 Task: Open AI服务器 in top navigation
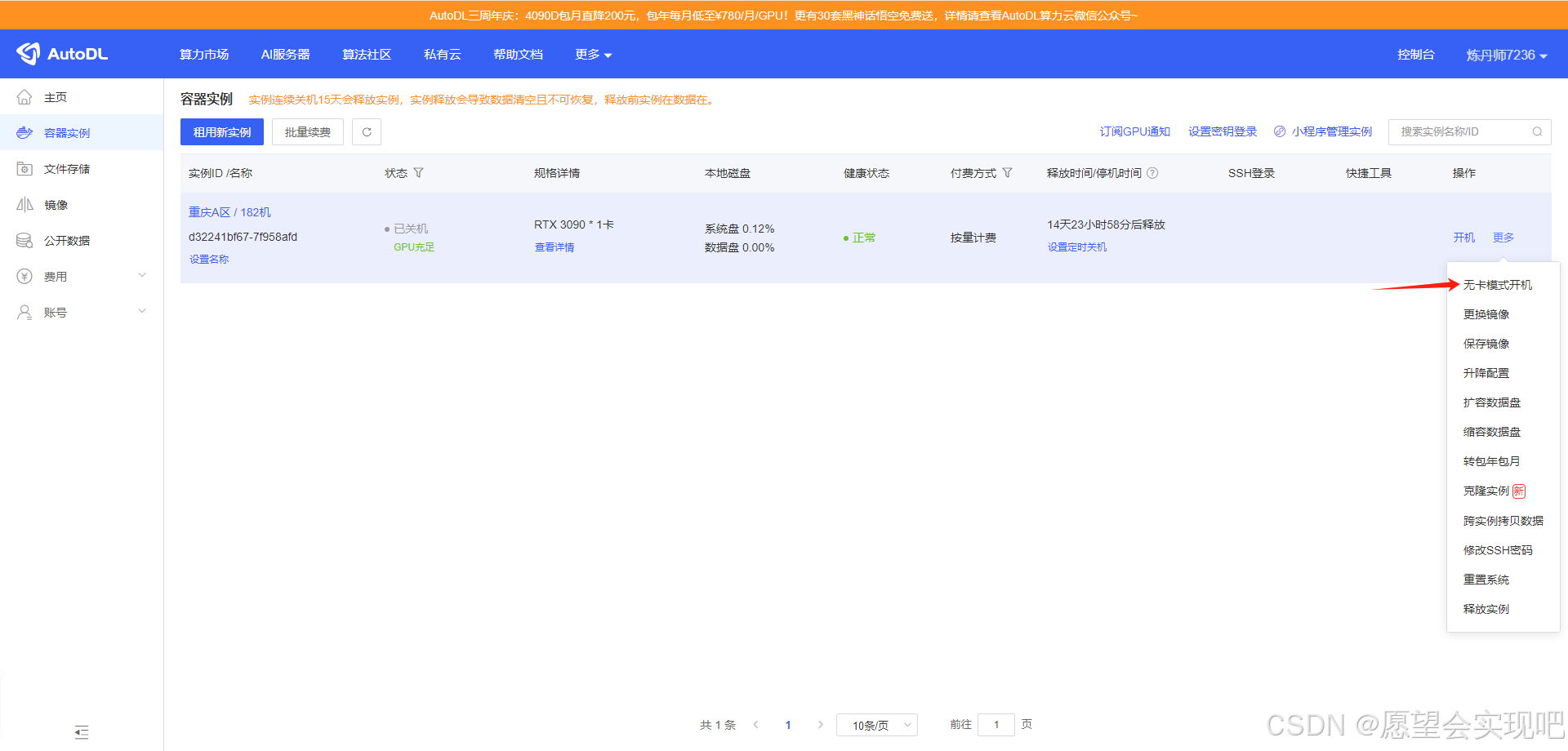pos(285,55)
